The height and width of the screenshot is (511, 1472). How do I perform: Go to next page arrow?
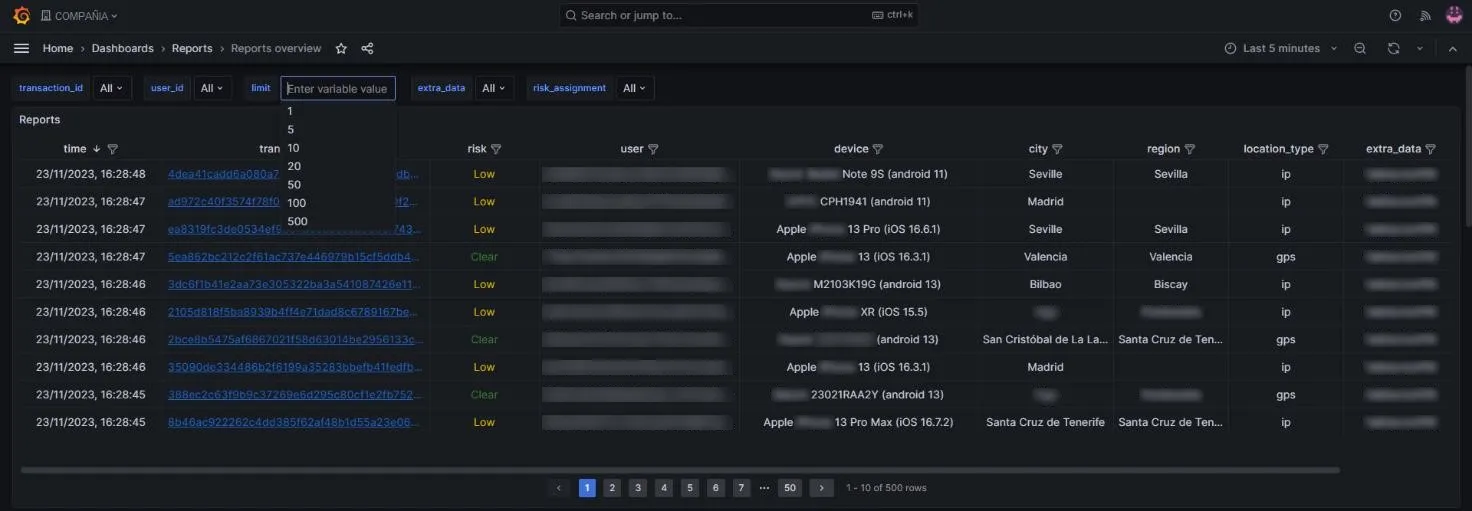click(821, 488)
